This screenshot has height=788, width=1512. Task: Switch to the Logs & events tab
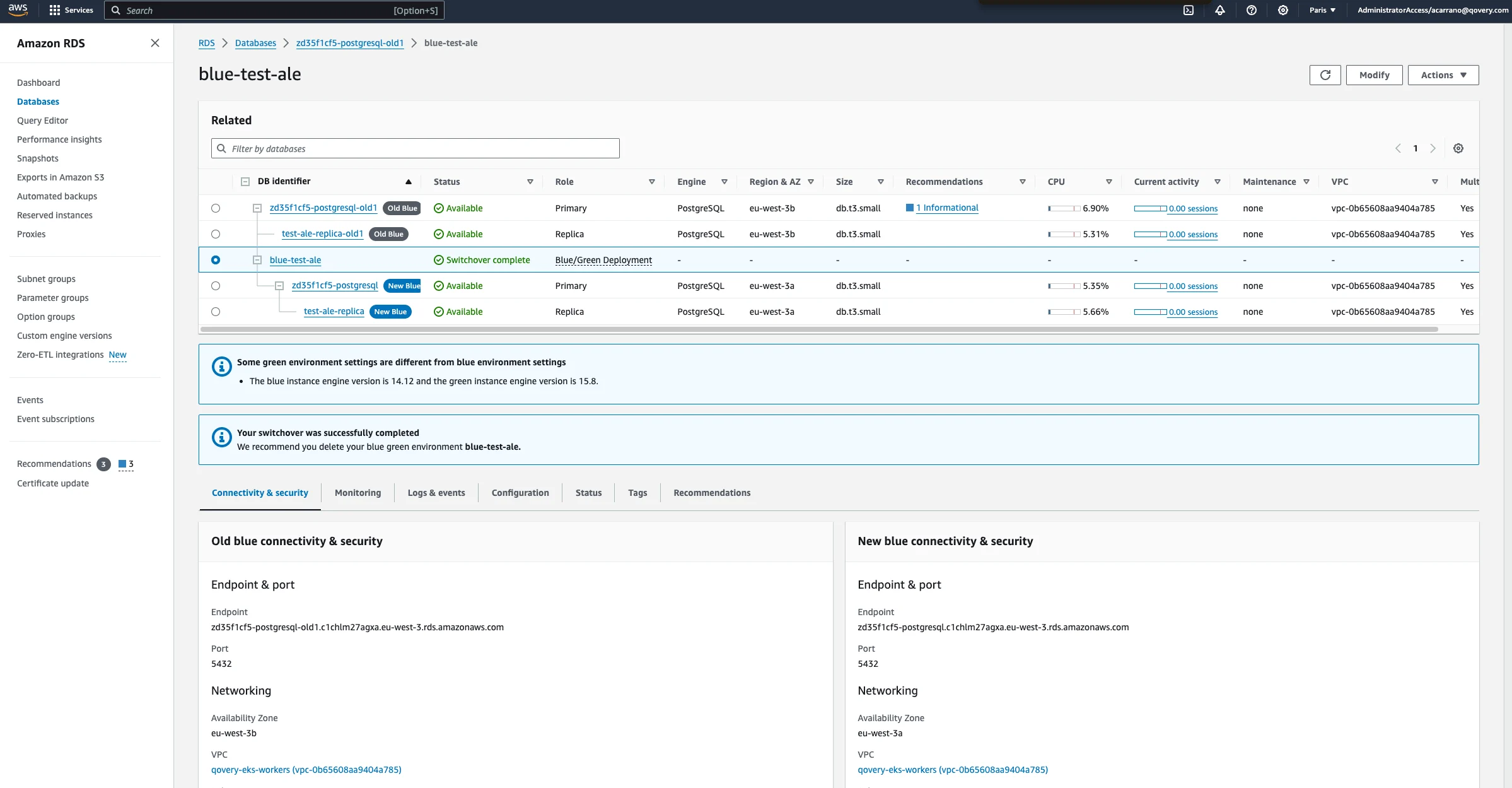point(436,493)
